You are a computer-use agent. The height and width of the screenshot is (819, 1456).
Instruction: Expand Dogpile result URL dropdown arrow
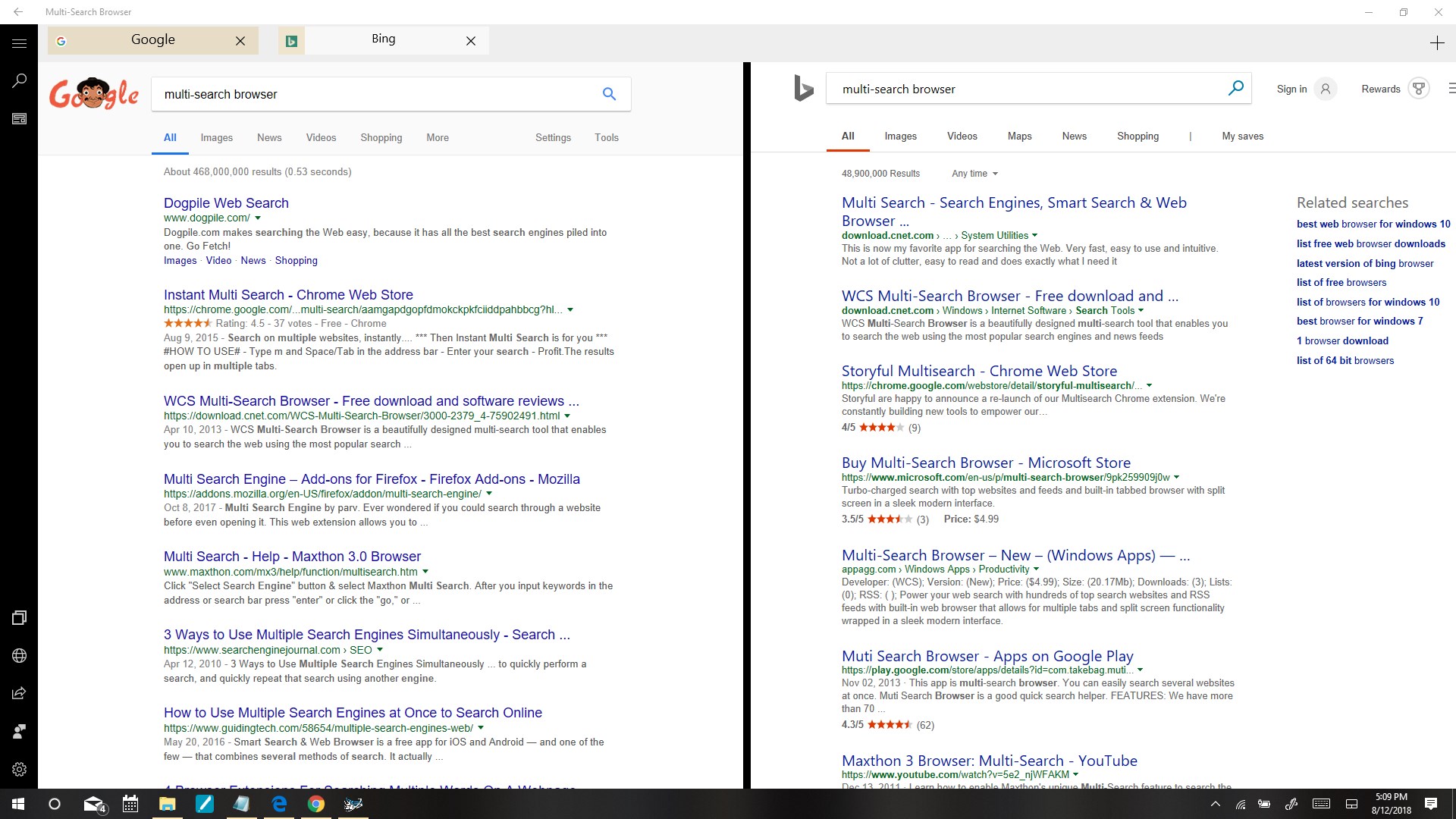click(258, 218)
